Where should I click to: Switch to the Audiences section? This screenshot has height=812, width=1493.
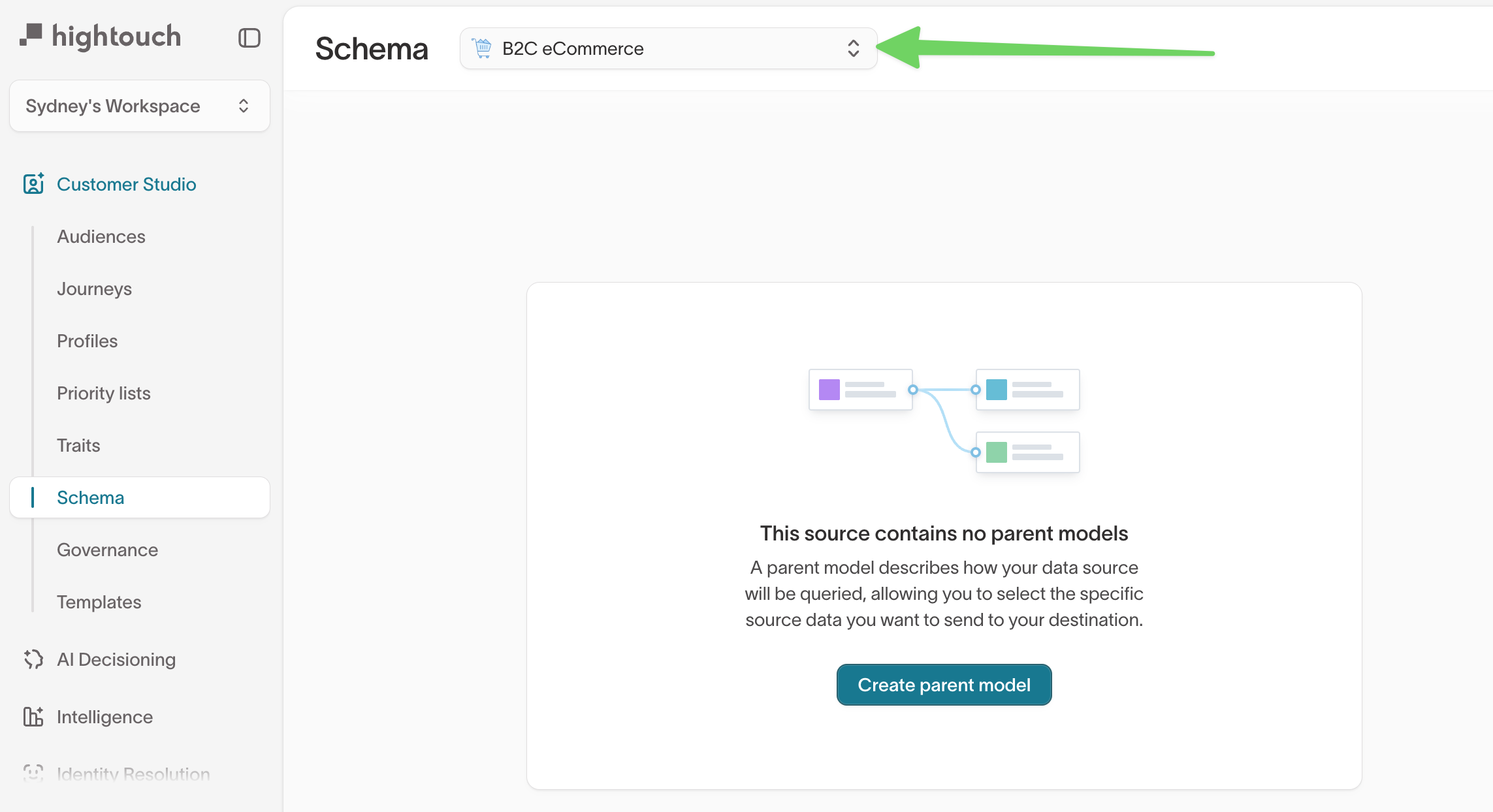[101, 236]
